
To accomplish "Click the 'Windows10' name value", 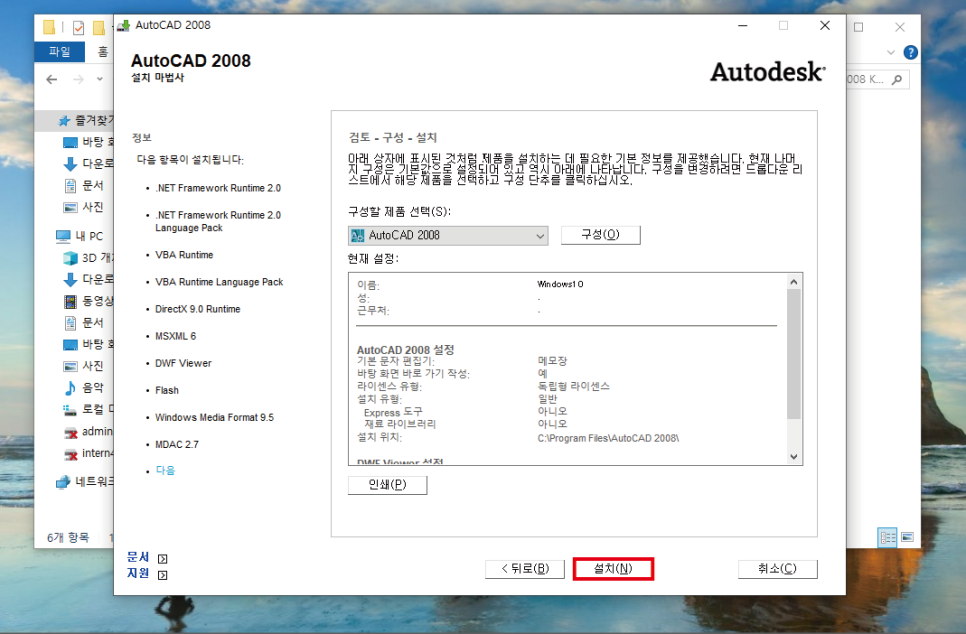I will (x=560, y=284).
